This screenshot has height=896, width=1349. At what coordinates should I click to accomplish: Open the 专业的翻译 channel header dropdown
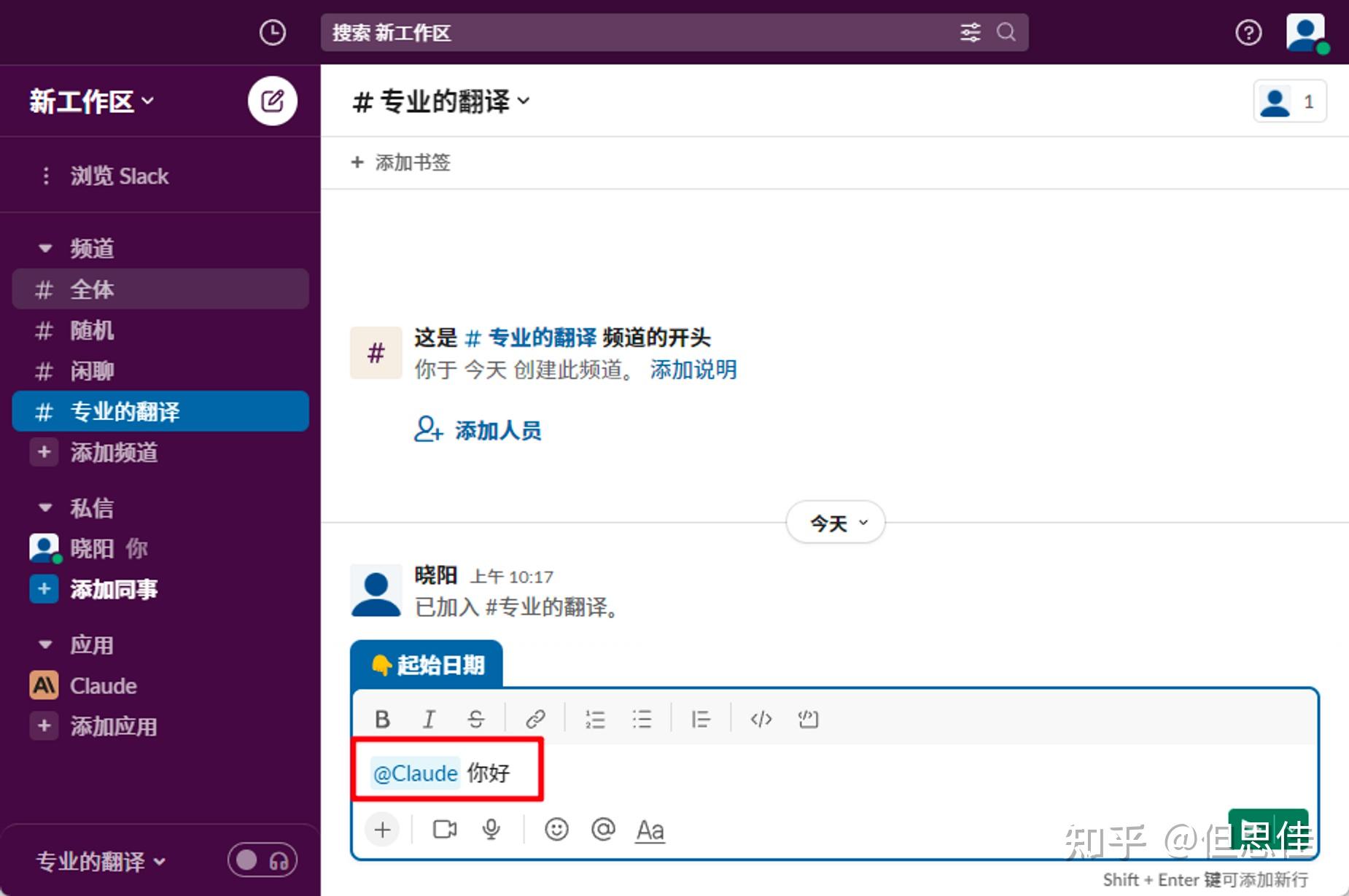tap(441, 101)
